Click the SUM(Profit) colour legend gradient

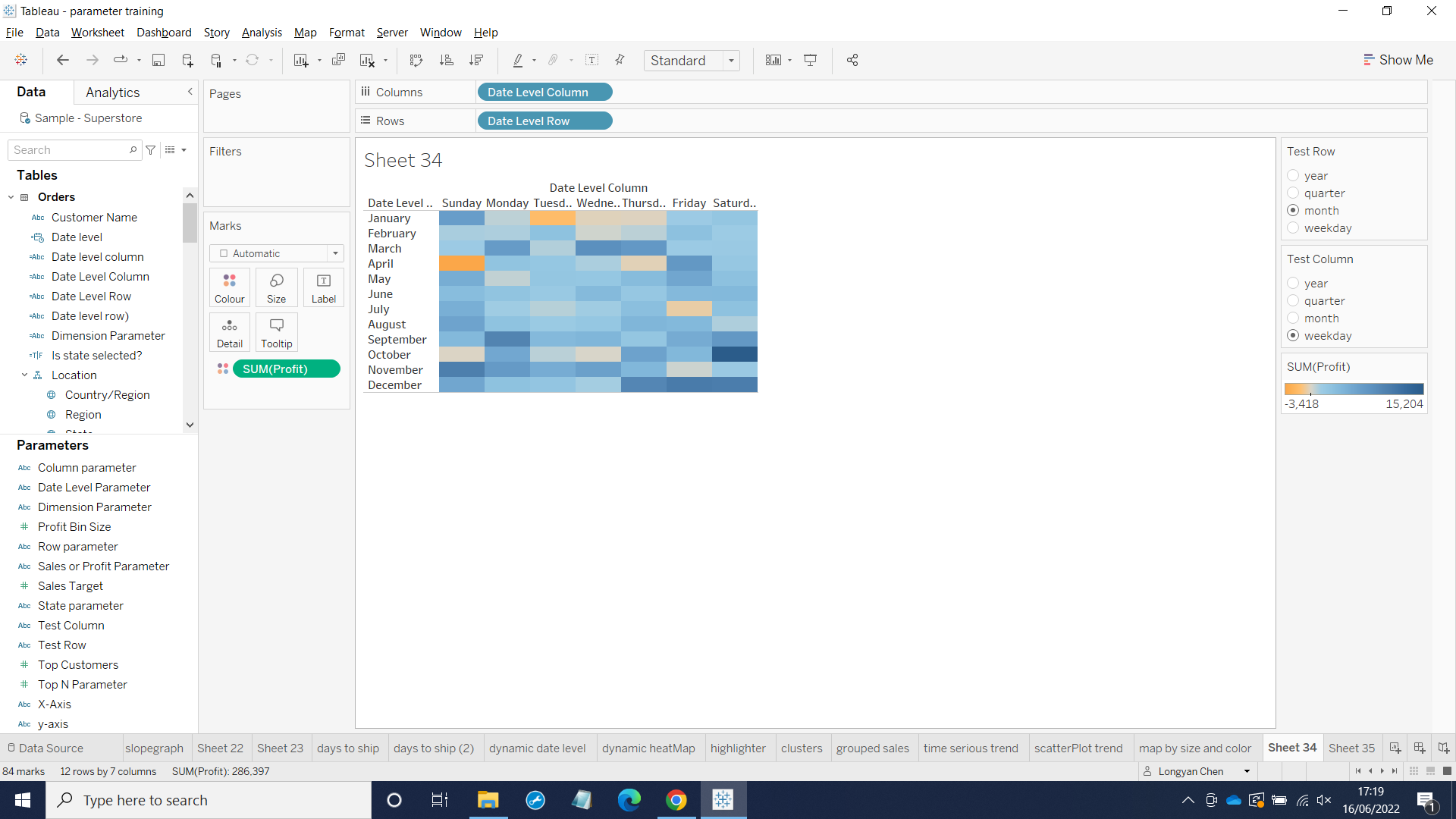[1354, 389]
